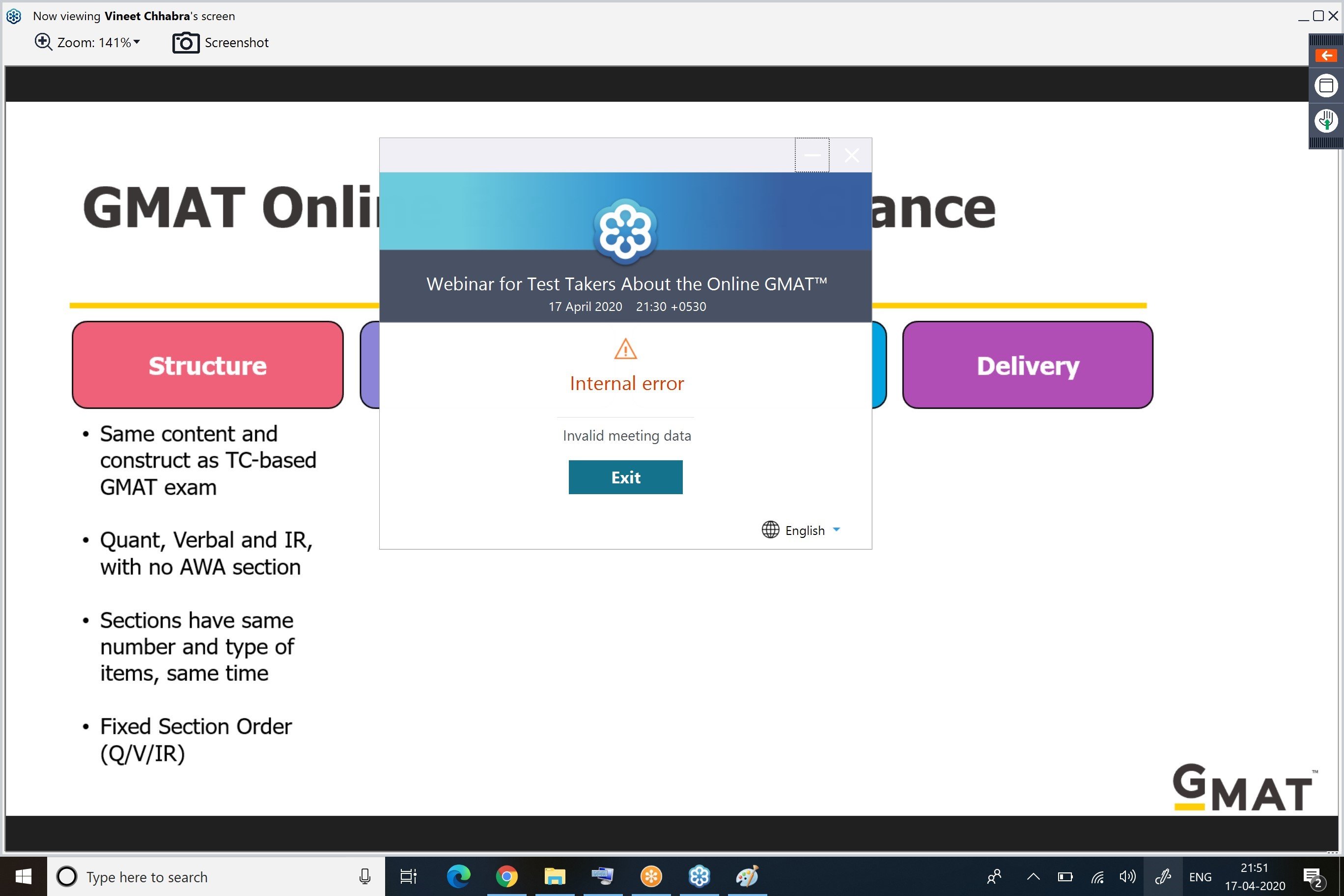
Task: Switch input language via ENG indicator
Action: 1201,876
